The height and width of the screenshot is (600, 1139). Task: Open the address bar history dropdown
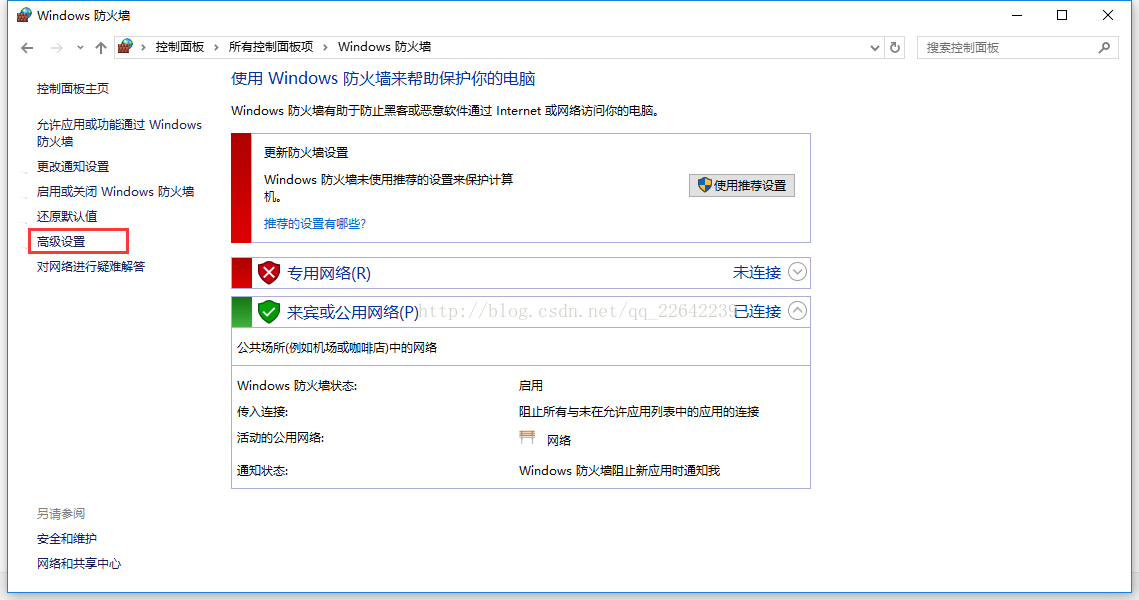[x=874, y=47]
